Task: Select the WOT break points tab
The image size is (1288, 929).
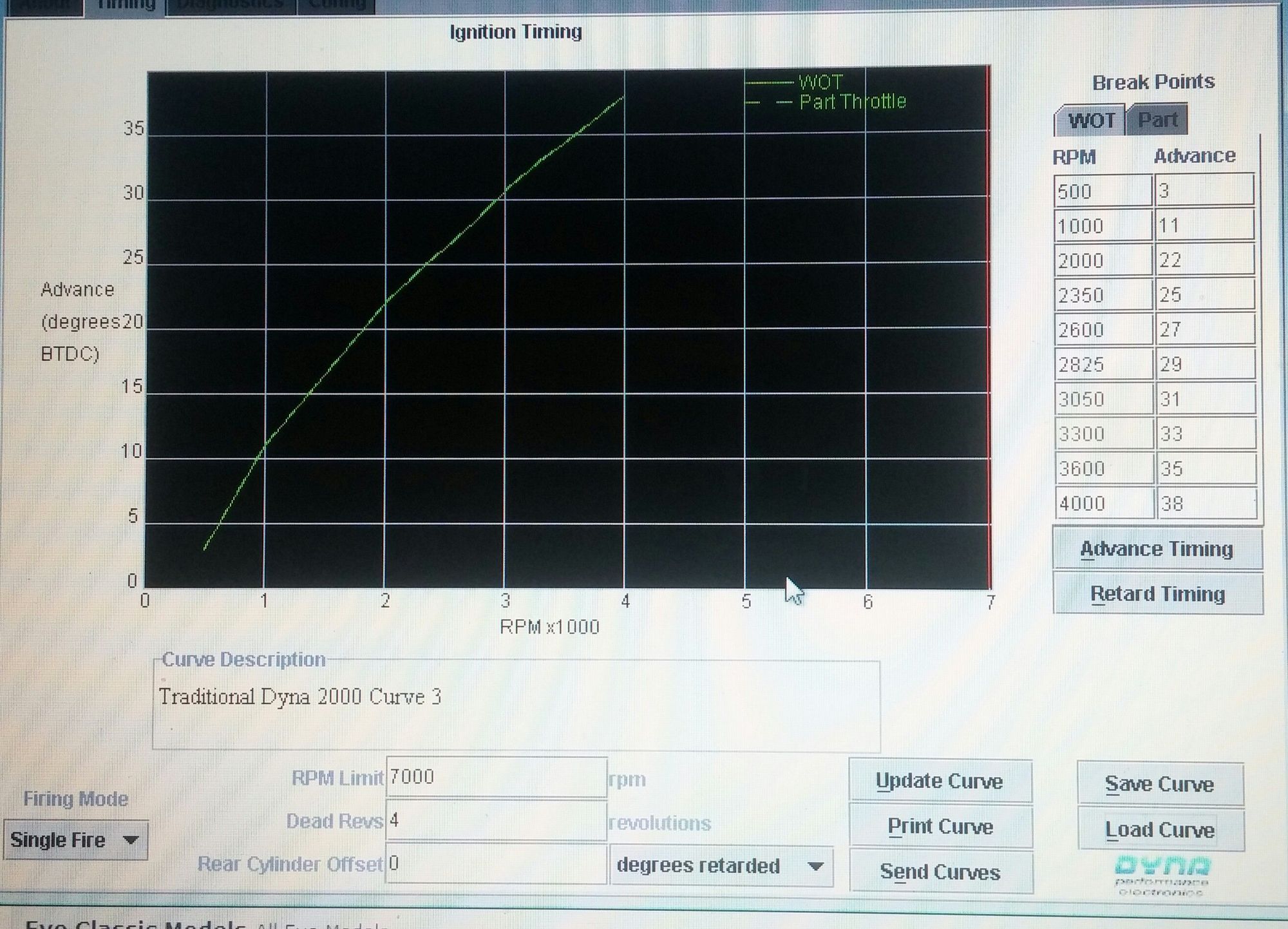Action: [x=1090, y=120]
